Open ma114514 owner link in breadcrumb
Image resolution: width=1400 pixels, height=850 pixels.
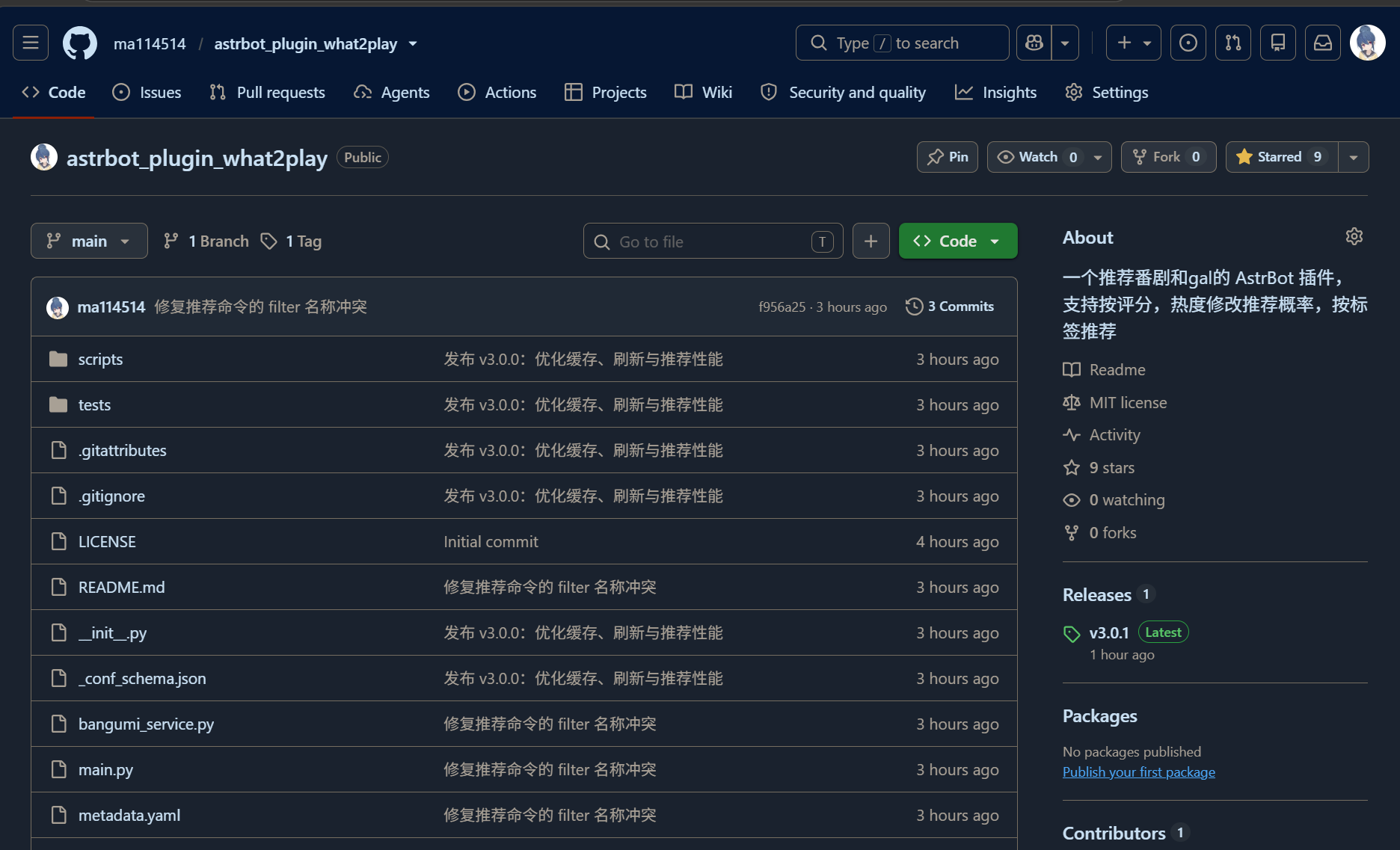point(150,43)
